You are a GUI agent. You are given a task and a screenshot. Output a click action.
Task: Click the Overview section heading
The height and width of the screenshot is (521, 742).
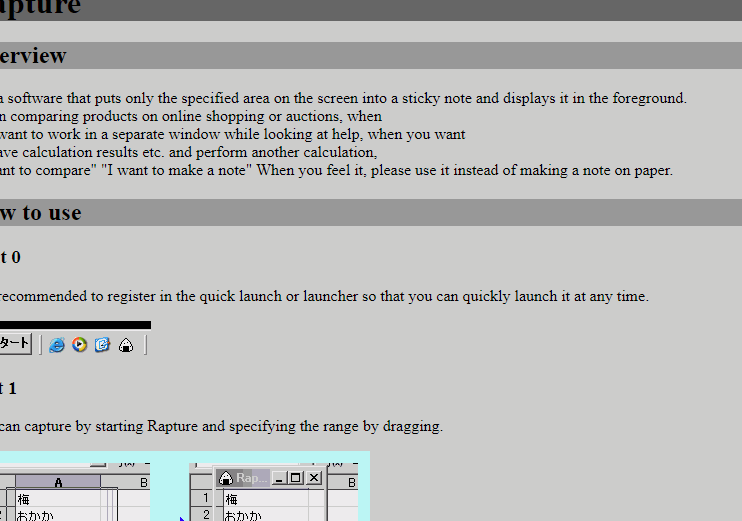coord(33,56)
